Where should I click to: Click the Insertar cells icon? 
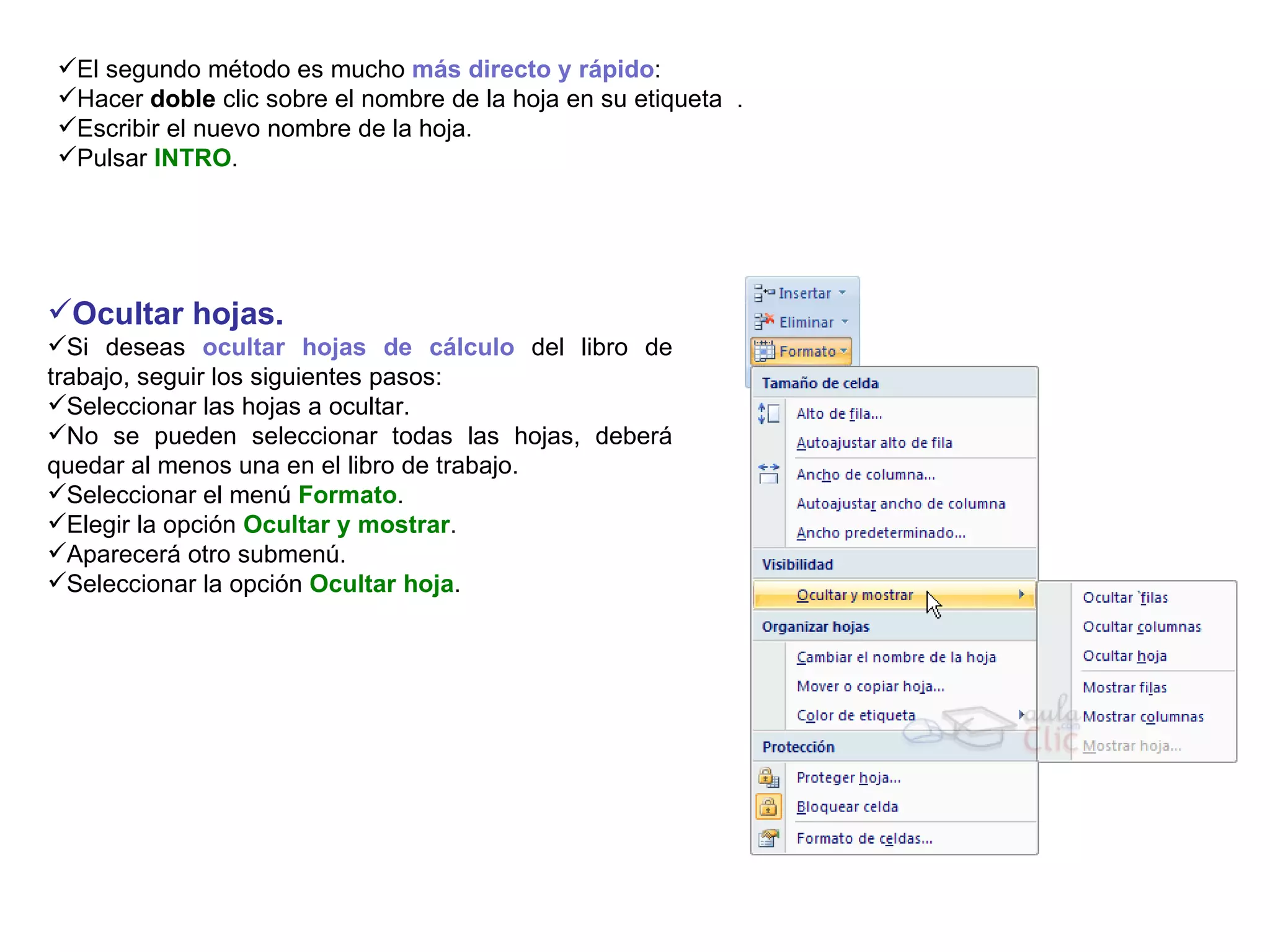(765, 293)
